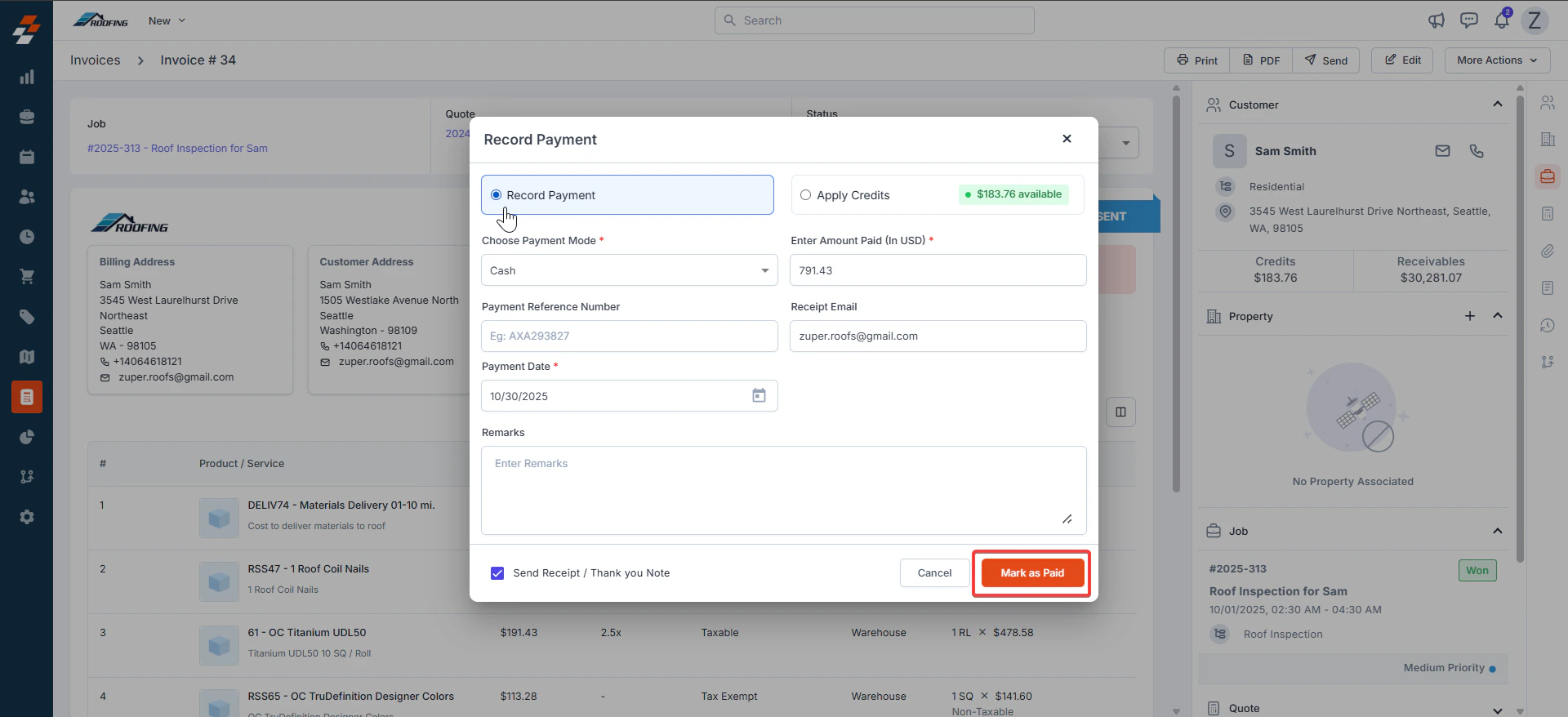Uncheck Send Receipt / Thank you Note
The image size is (1568, 717).
coord(497,573)
